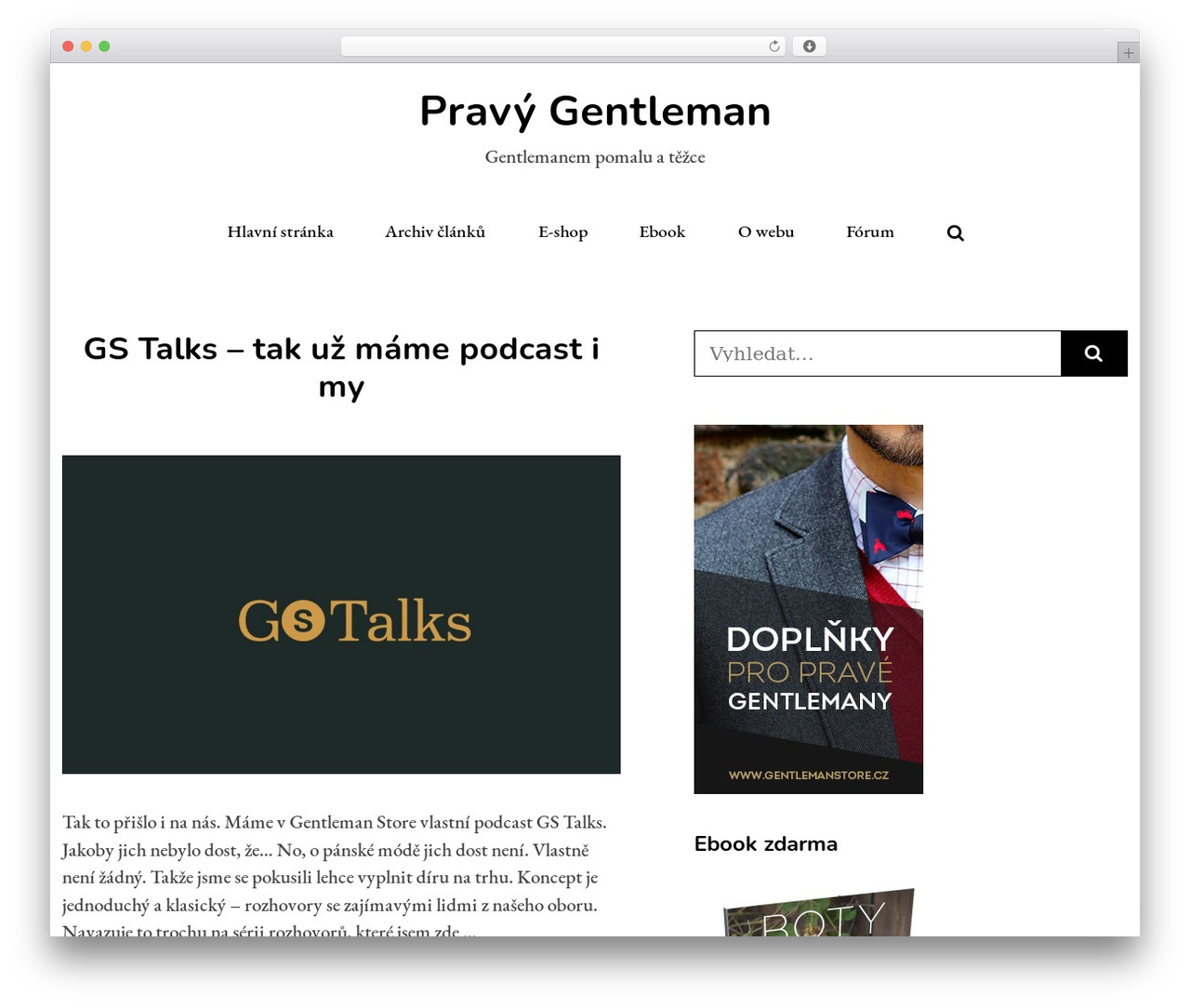The image size is (1190, 1008).
Task: Click the GS Talks featured image
Action: pyautogui.click(x=341, y=615)
